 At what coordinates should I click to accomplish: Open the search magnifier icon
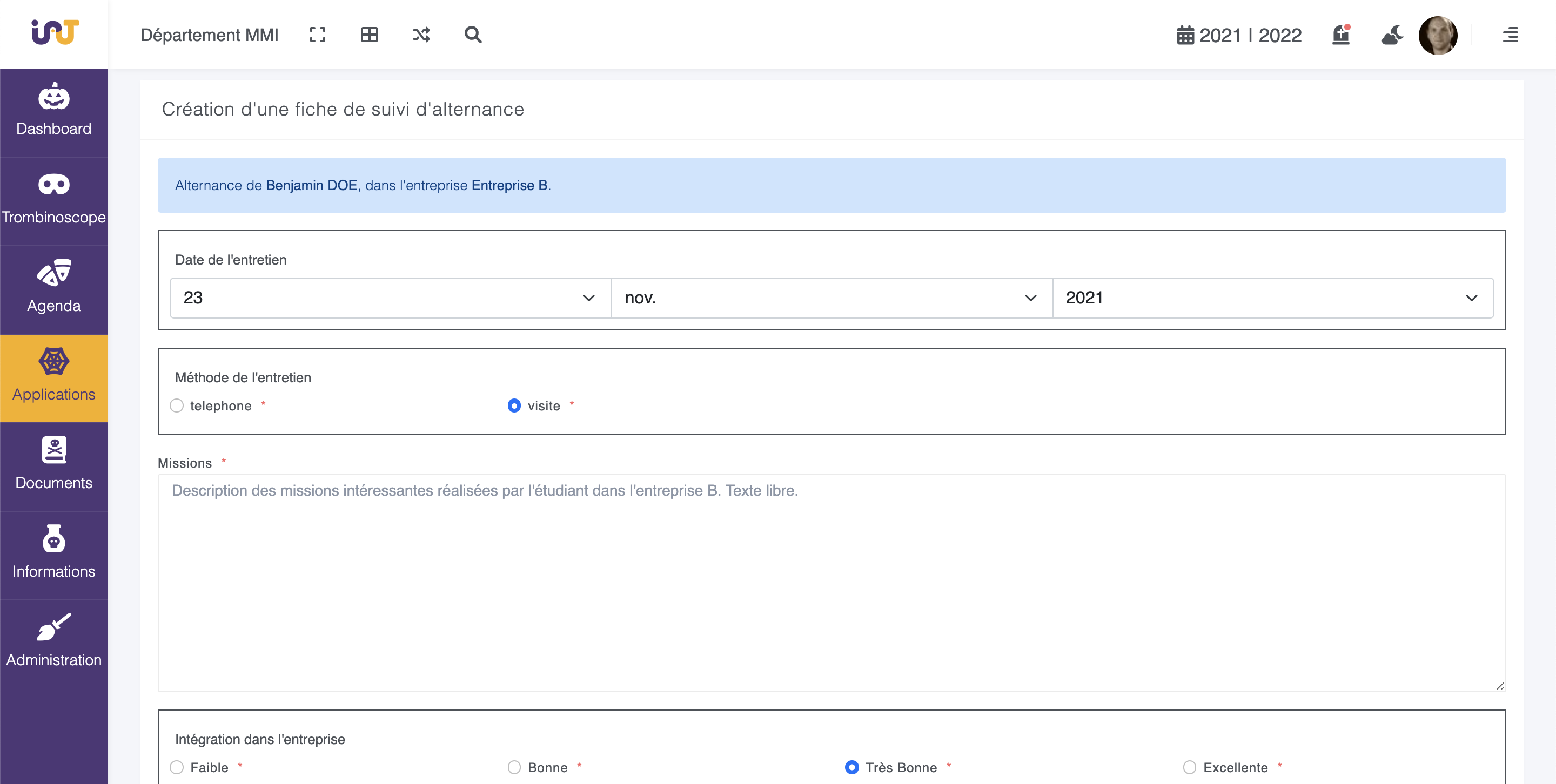(x=473, y=35)
